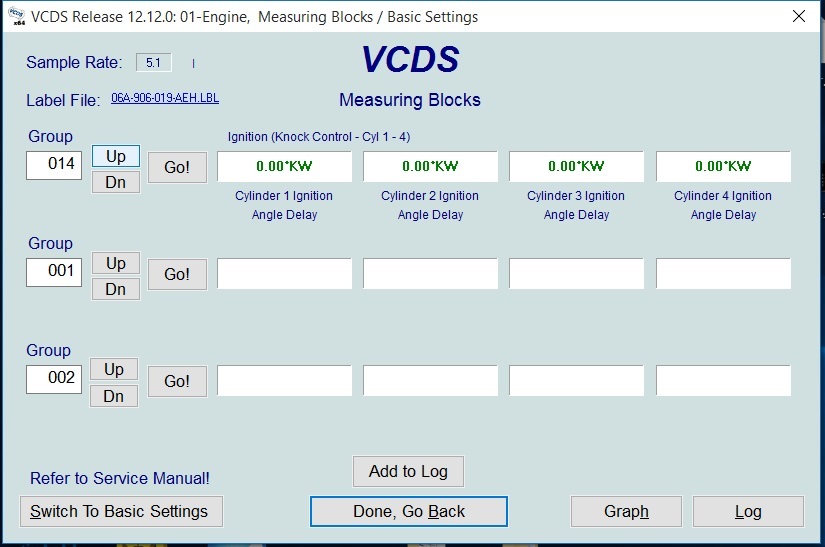
Task: Click the Log button
Action: (x=748, y=511)
